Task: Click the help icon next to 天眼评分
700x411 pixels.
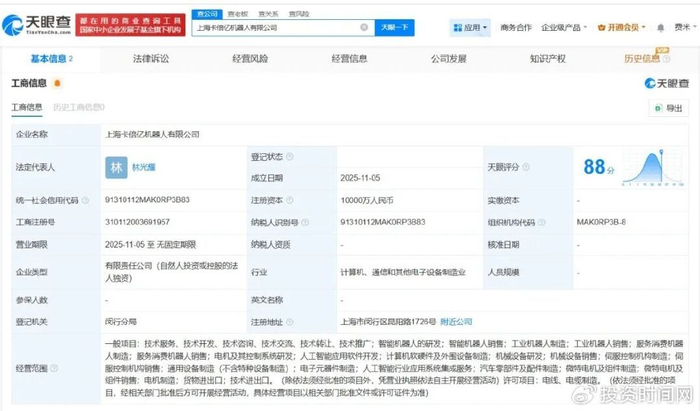Action: click(526, 167)
